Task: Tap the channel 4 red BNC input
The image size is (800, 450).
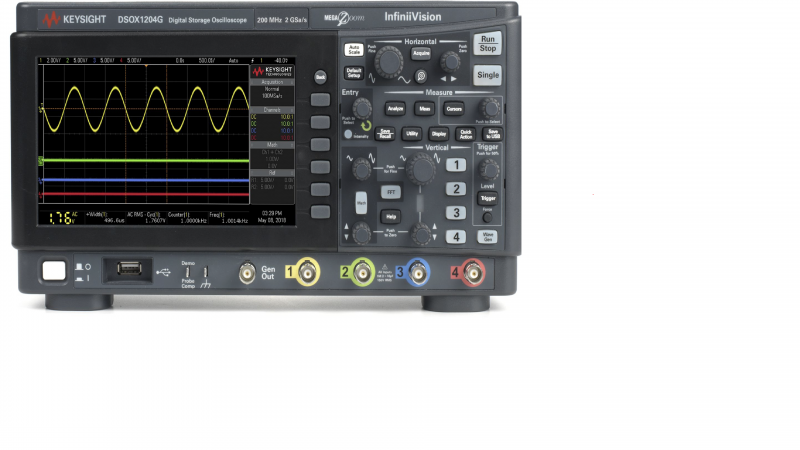Action: (473, 273)
